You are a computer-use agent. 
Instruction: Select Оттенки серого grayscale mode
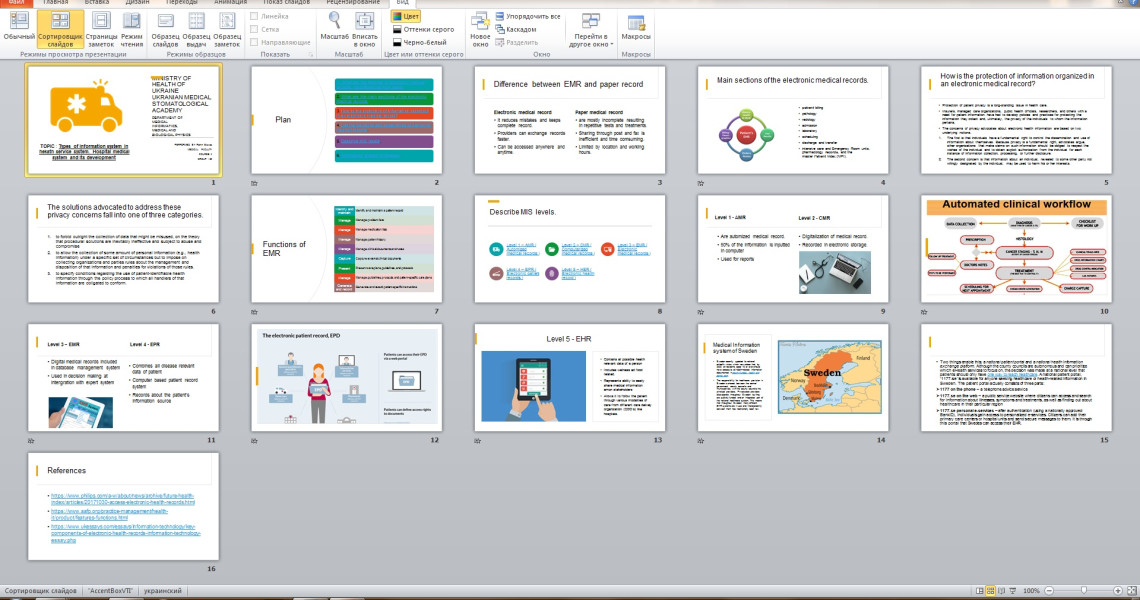(423, 29)
